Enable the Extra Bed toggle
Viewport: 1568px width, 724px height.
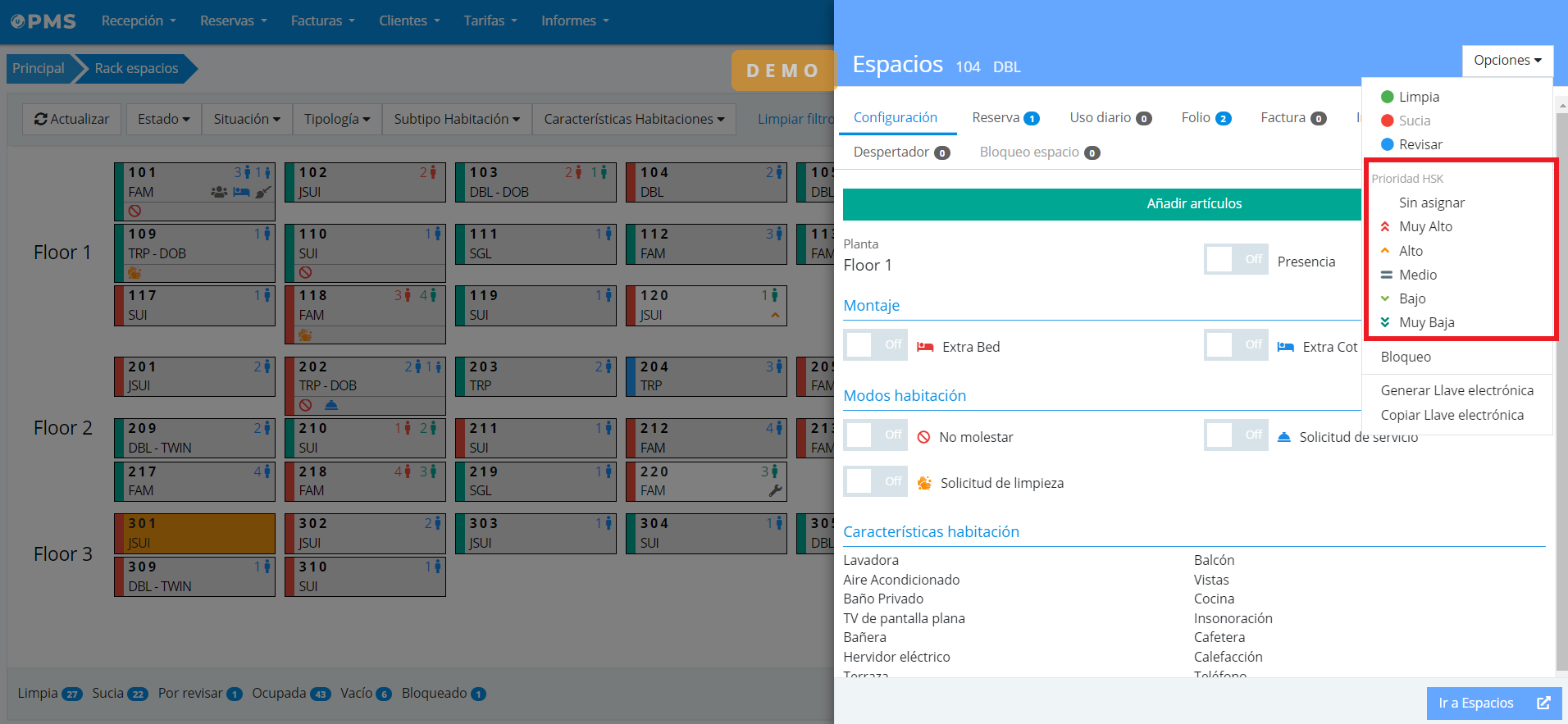tap(874, 345)
